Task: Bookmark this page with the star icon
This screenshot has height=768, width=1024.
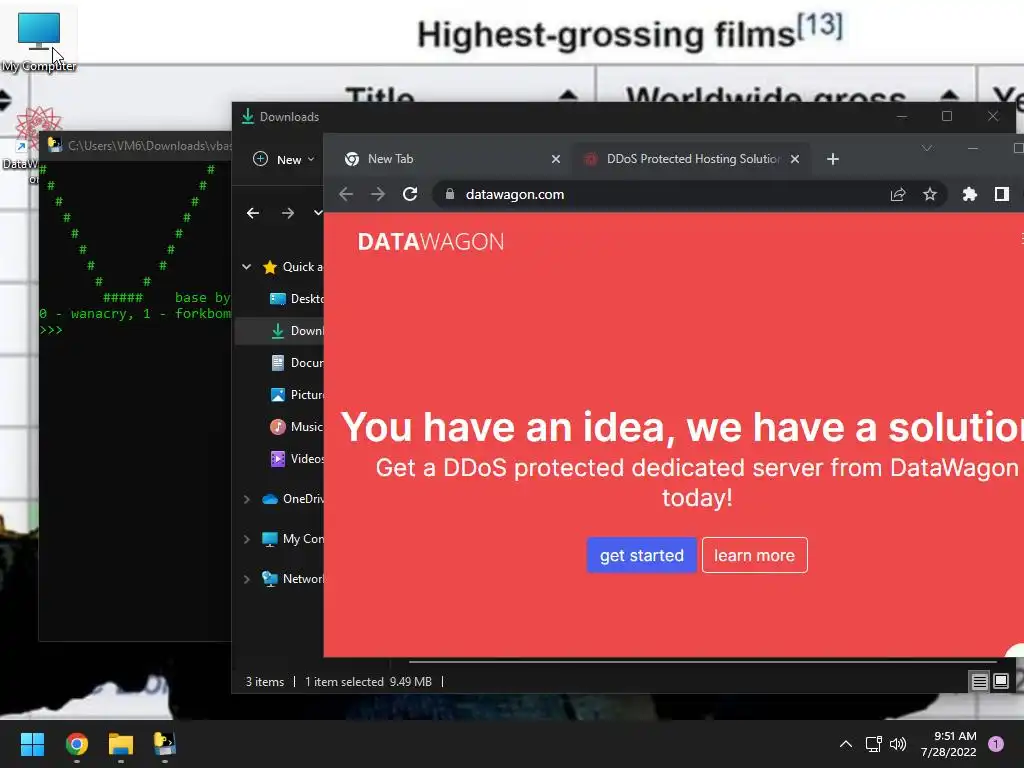Action: [930, 194]
